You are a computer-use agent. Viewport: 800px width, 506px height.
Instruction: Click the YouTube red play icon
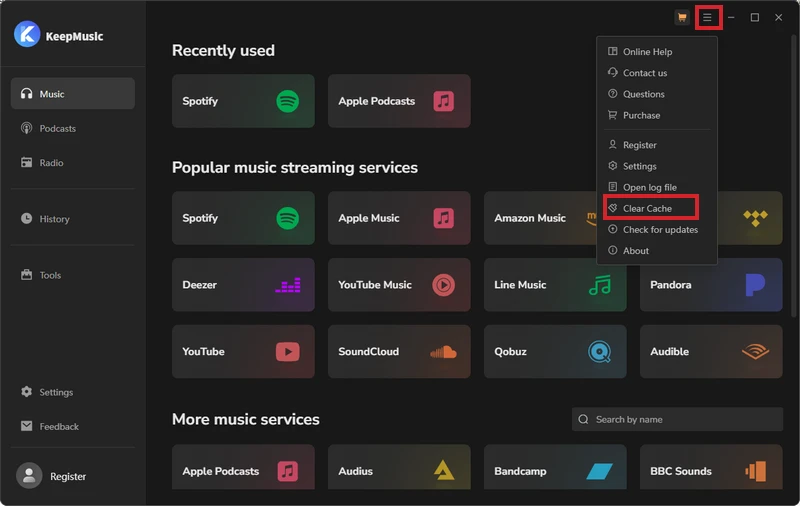[x=288, y=351]
